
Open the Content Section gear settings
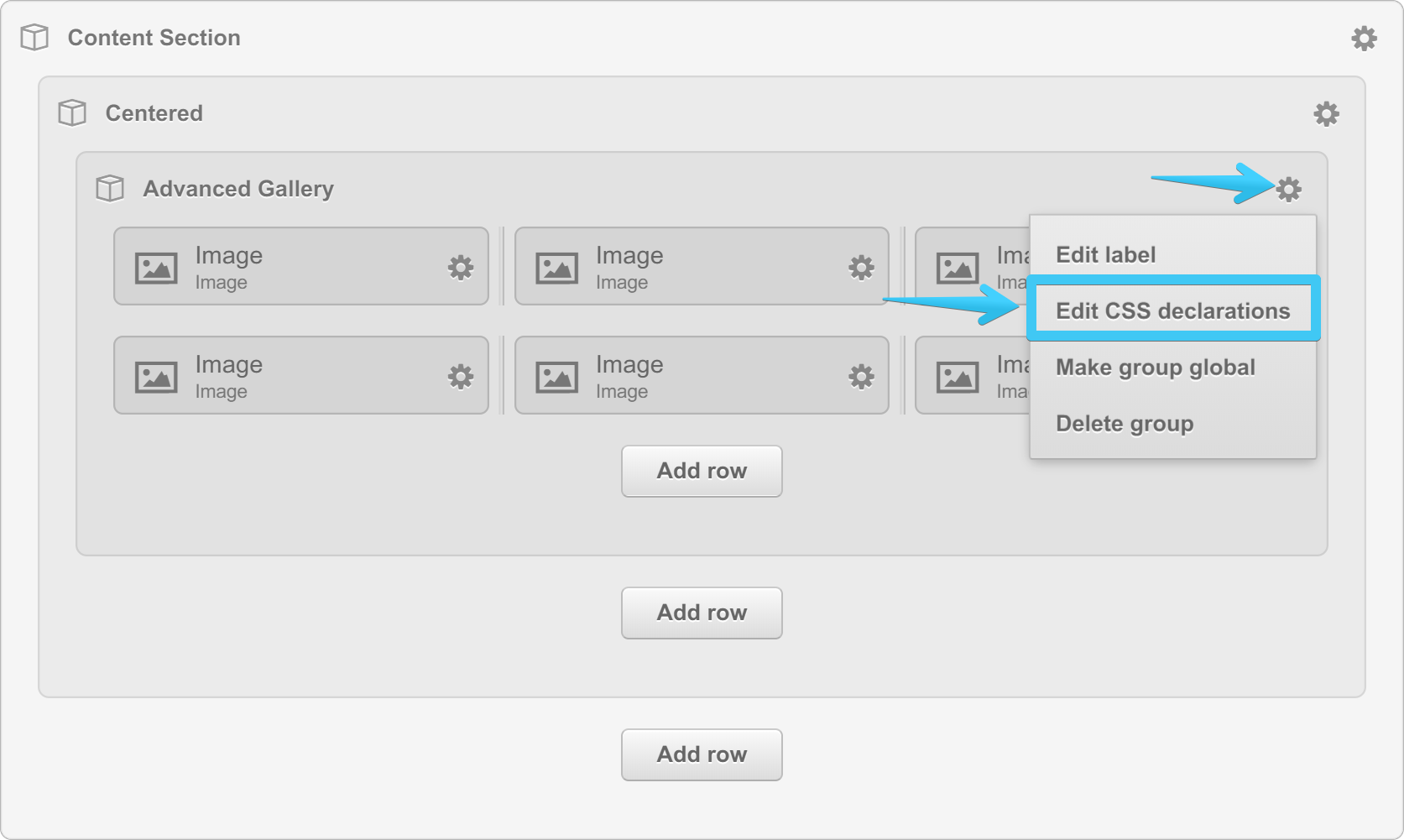(x=1364, y=38)
